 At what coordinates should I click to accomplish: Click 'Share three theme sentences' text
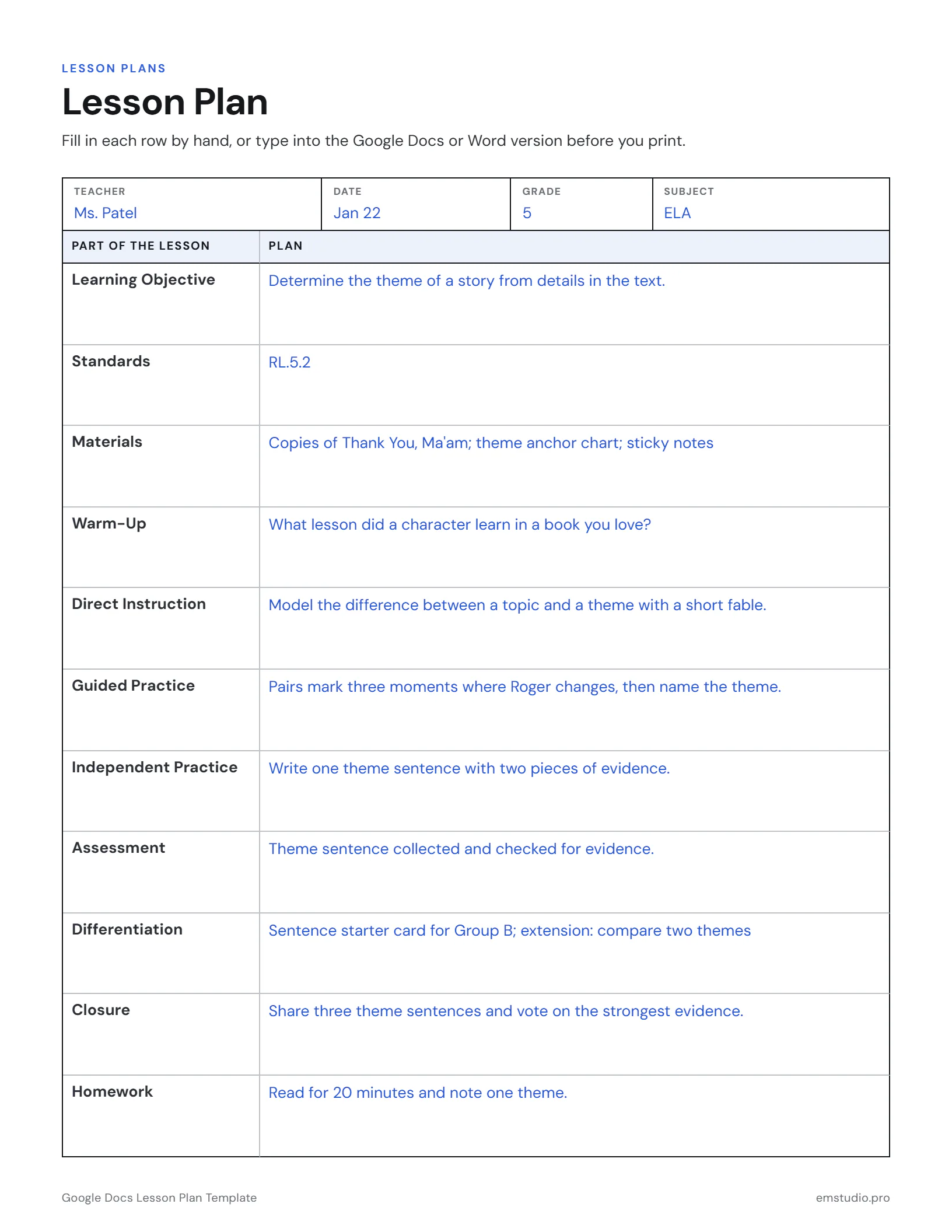[376, 1011]
